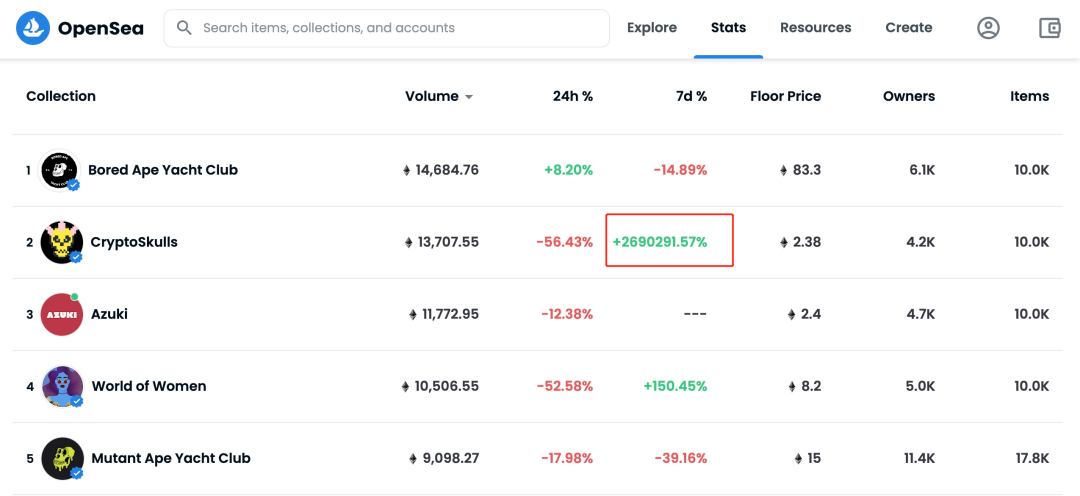Click Bored Ape Yacht Club avatar
The image size is (1080, 496).
pyautogui.click(x=59, y=170)
